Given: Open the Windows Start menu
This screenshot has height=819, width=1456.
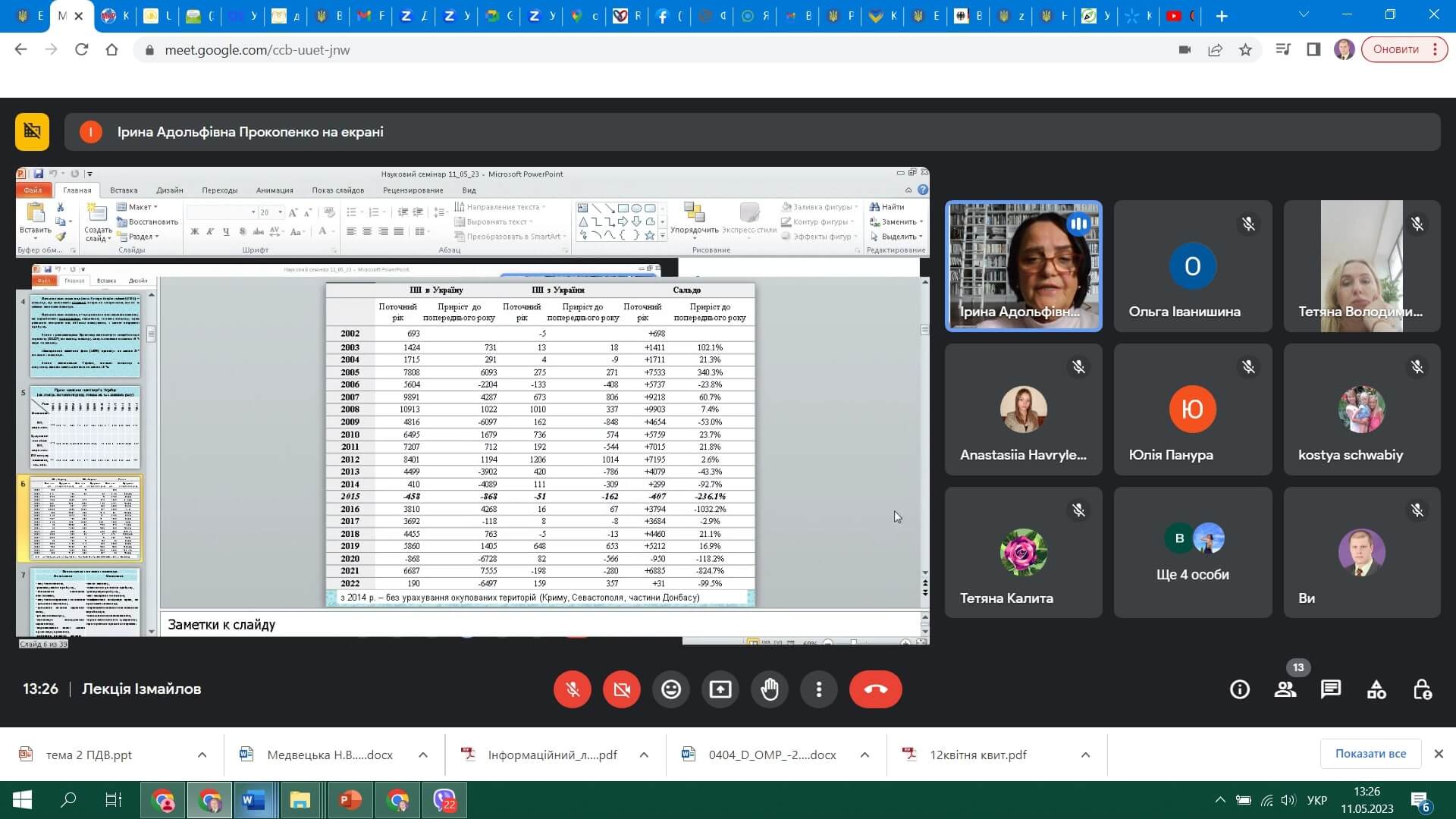Looking at the screenshot, I should pyautogui.click(x=22, y=800).
